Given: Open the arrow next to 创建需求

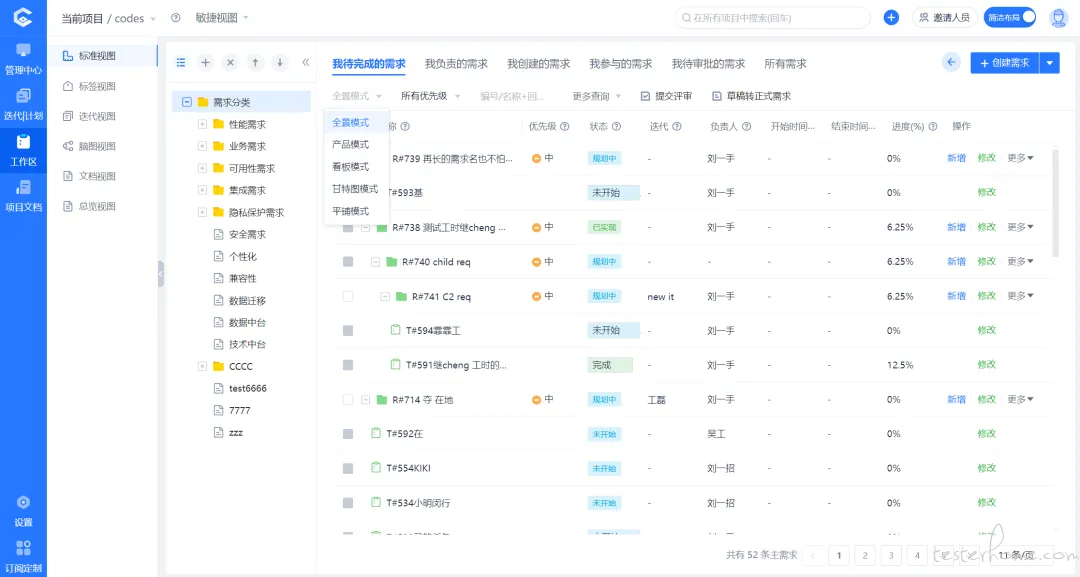Looking at the screenshot, I should pos(1049,63).
